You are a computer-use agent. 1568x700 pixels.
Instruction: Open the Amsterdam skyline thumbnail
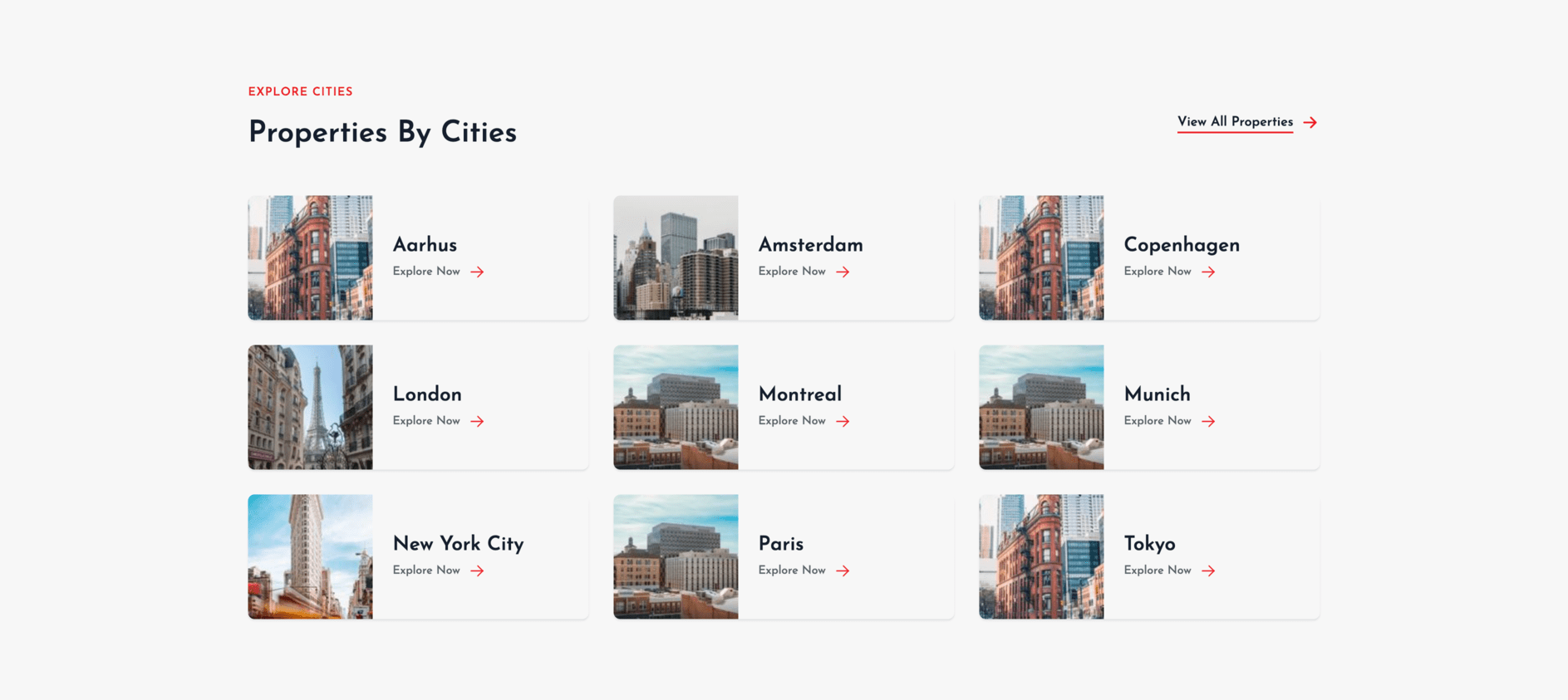(x=676, y=257)
